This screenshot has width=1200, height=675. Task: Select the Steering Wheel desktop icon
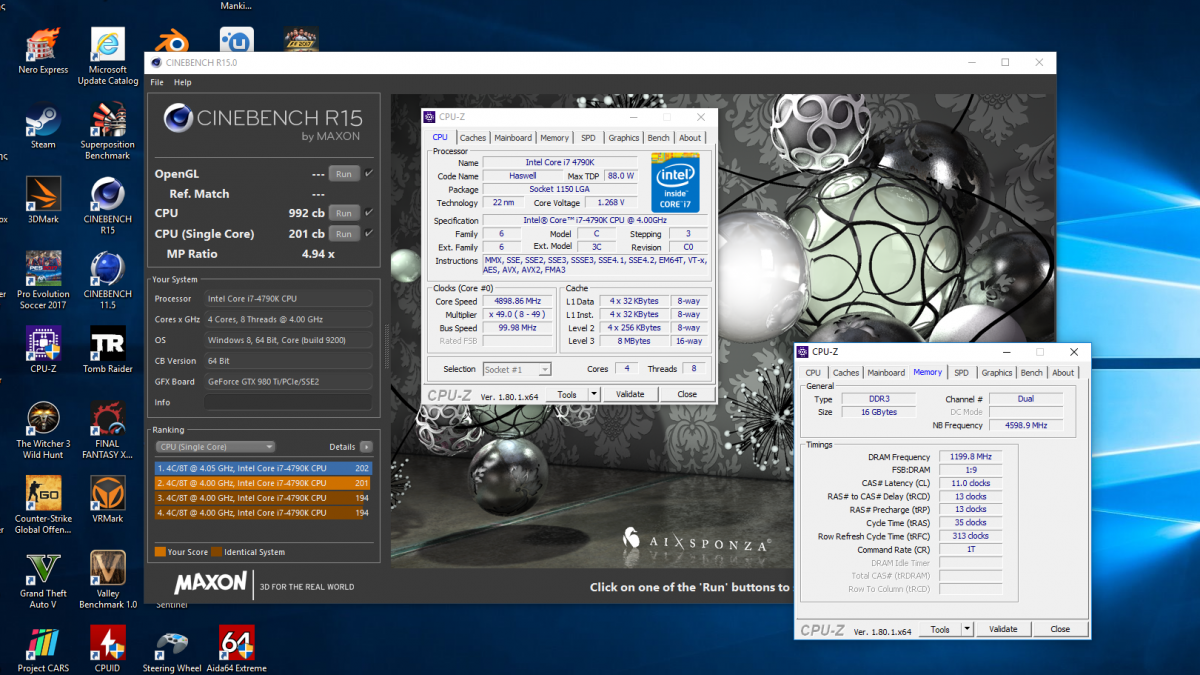[172, 650]
